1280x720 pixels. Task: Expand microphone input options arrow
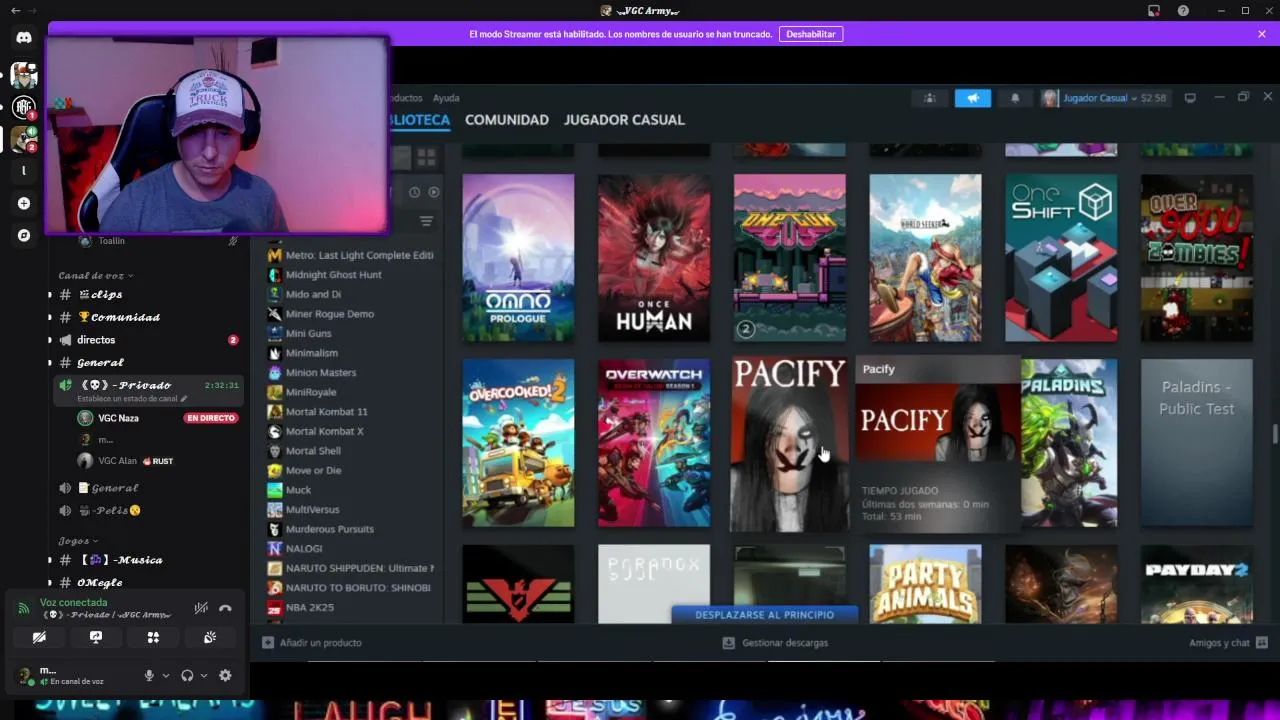165,676
